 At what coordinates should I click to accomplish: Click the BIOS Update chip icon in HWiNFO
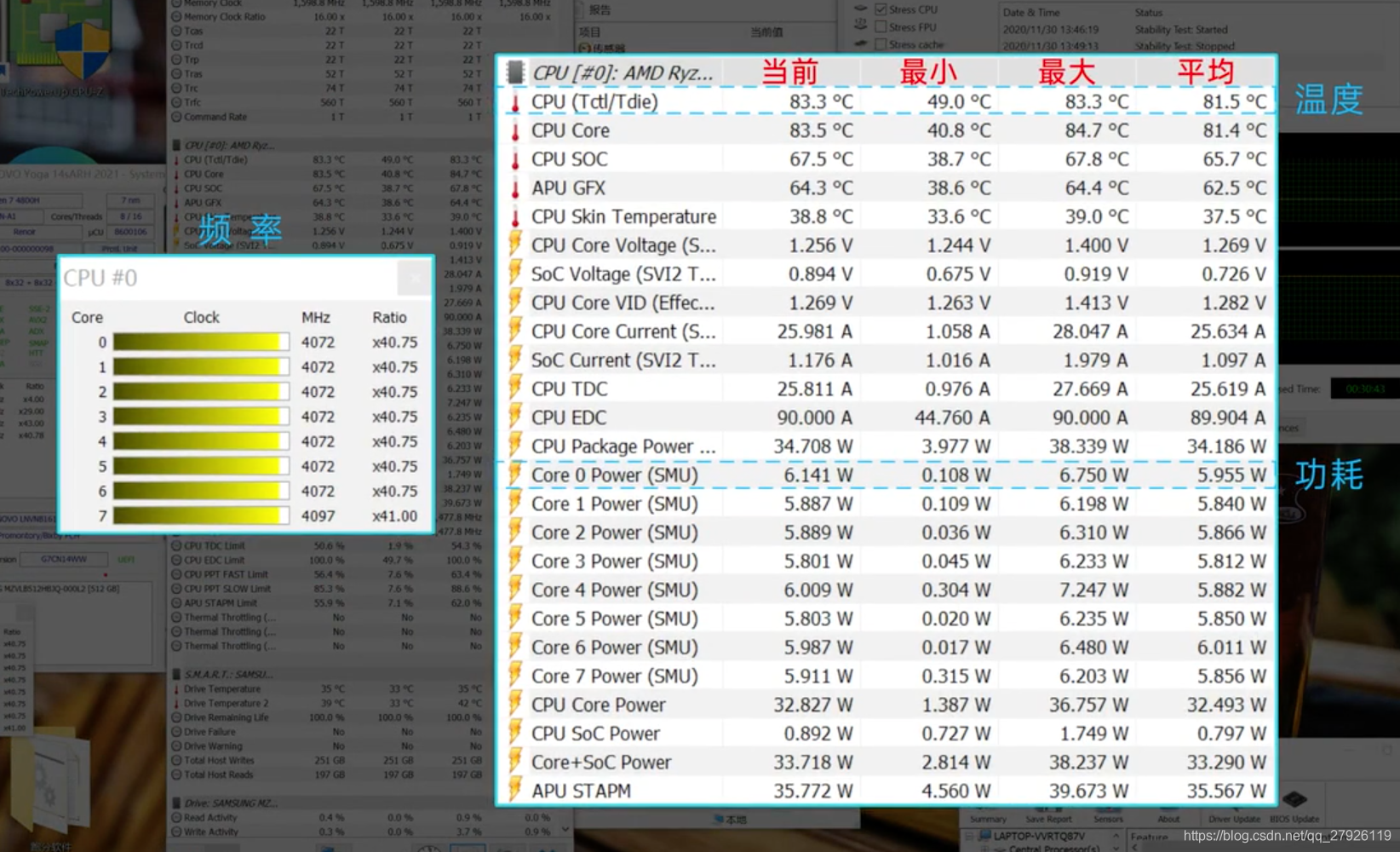(1294, 800)
